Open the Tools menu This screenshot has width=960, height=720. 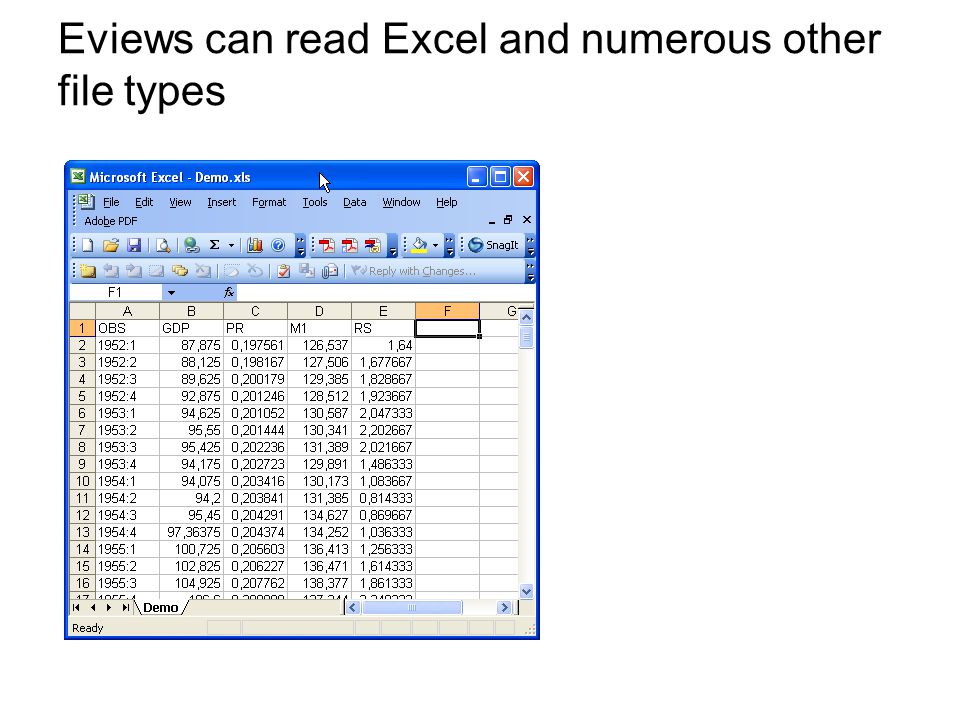pos(315,202)
